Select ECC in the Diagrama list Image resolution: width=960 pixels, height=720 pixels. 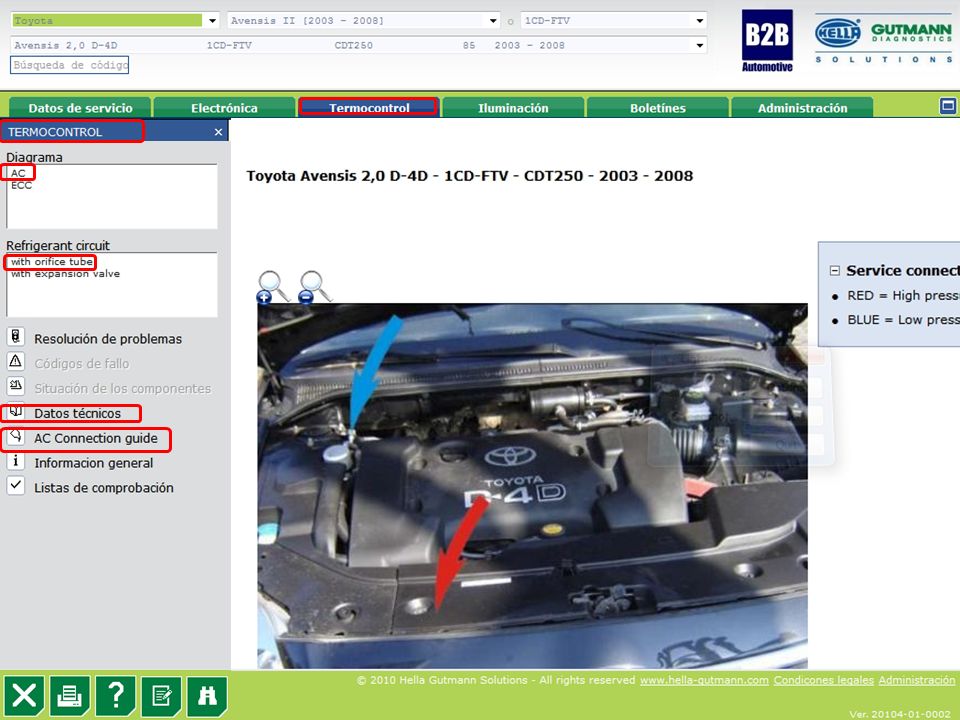[x=21, y=186]
